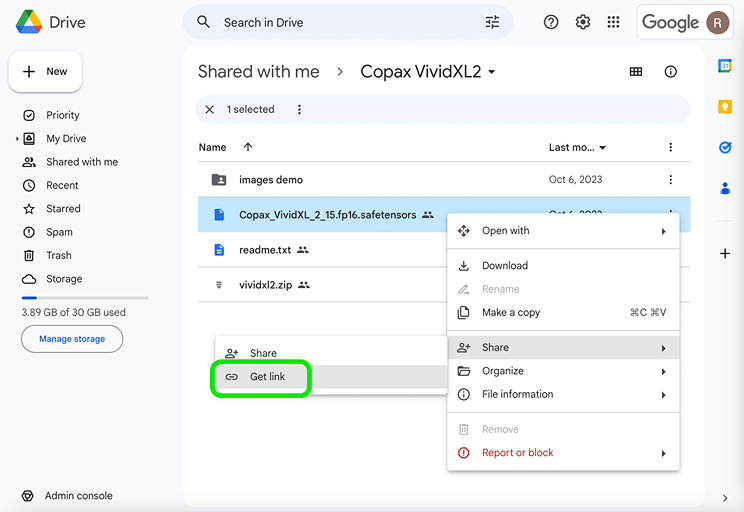Open Google Calendar side panel
The height and width of the screenshot is (512, 744).
725,66
